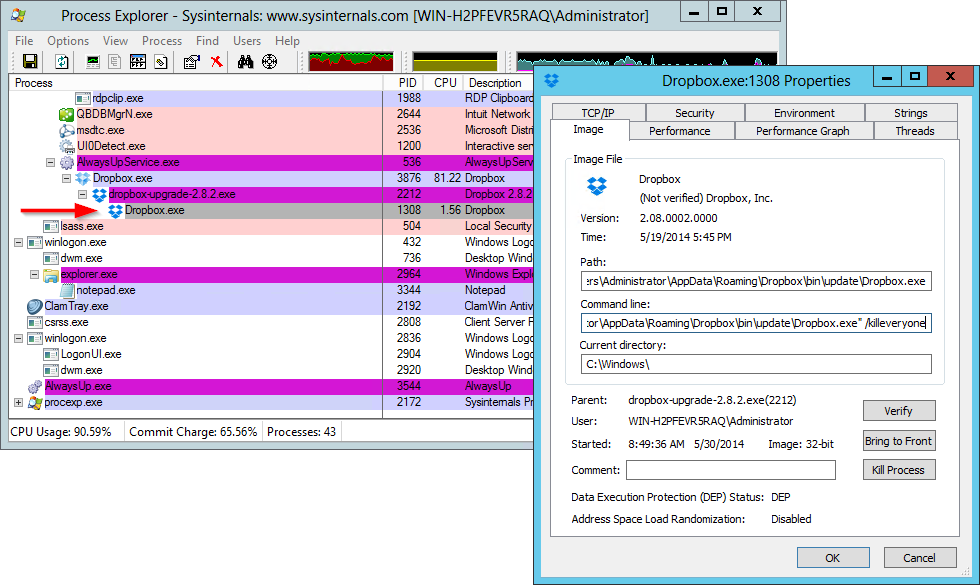Click the Dropbox.exe PID 1308 icon
Image resolution: width=980 pixels, height=585 pixels.
click(x=115, y=211)
